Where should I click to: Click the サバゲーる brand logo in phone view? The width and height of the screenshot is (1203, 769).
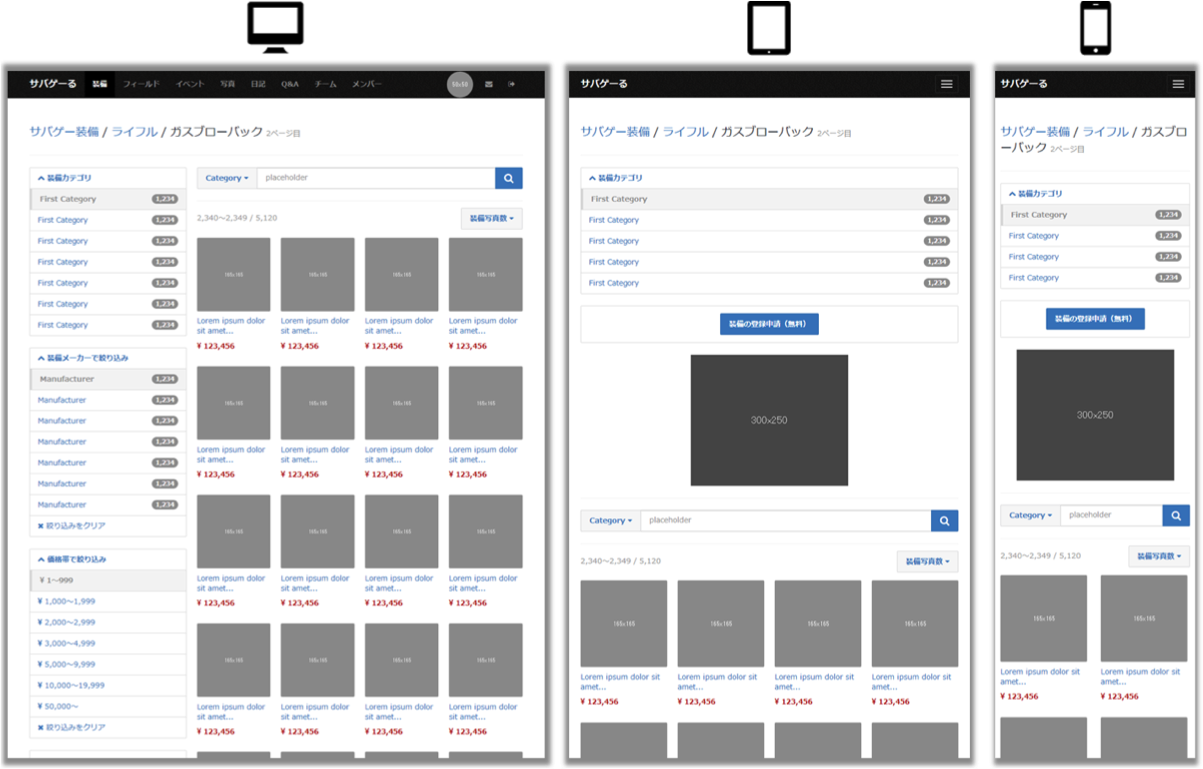click(1025, 84)
